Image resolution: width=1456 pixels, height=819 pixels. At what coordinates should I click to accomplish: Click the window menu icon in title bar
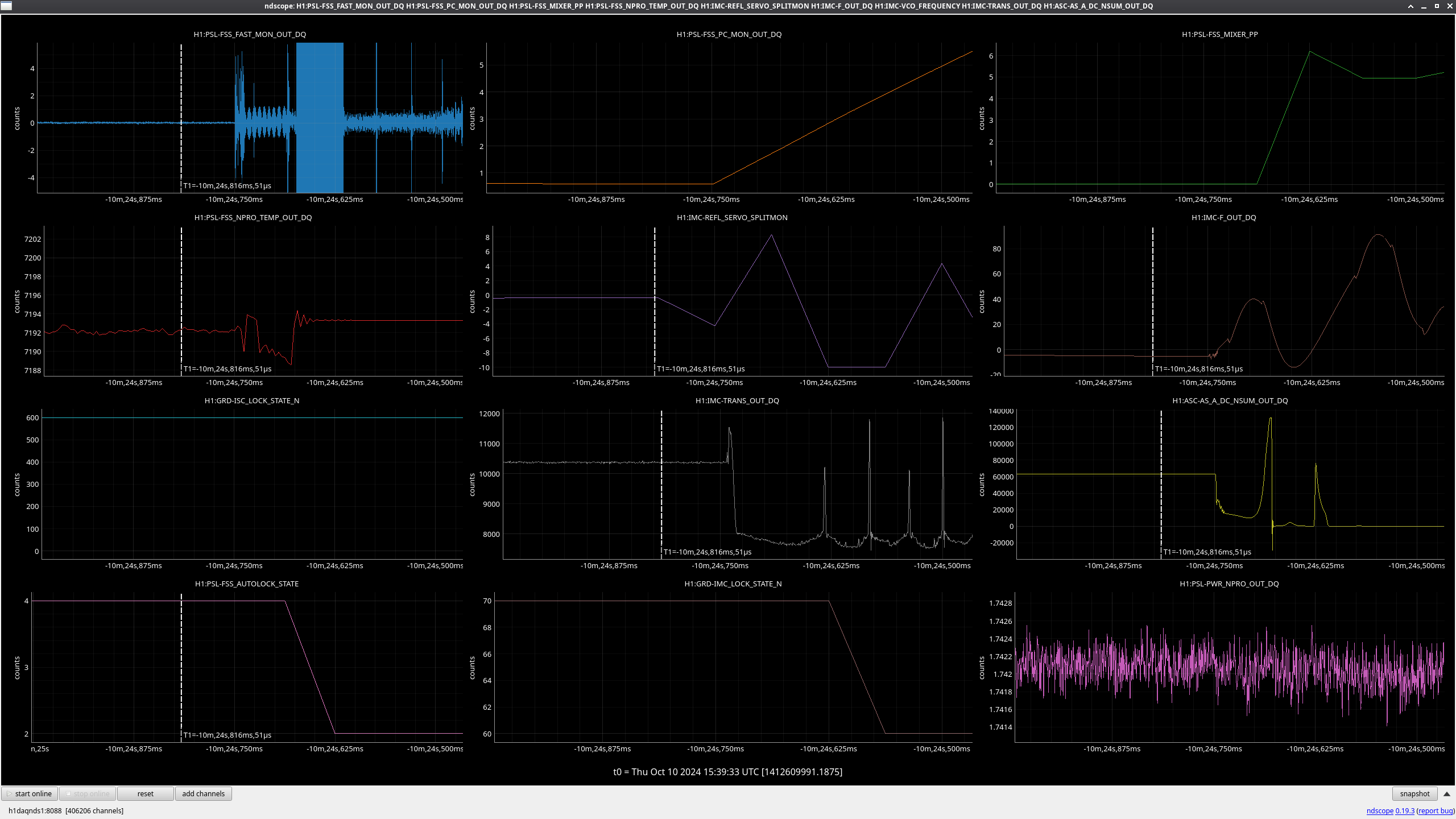[x=6, y=6]
